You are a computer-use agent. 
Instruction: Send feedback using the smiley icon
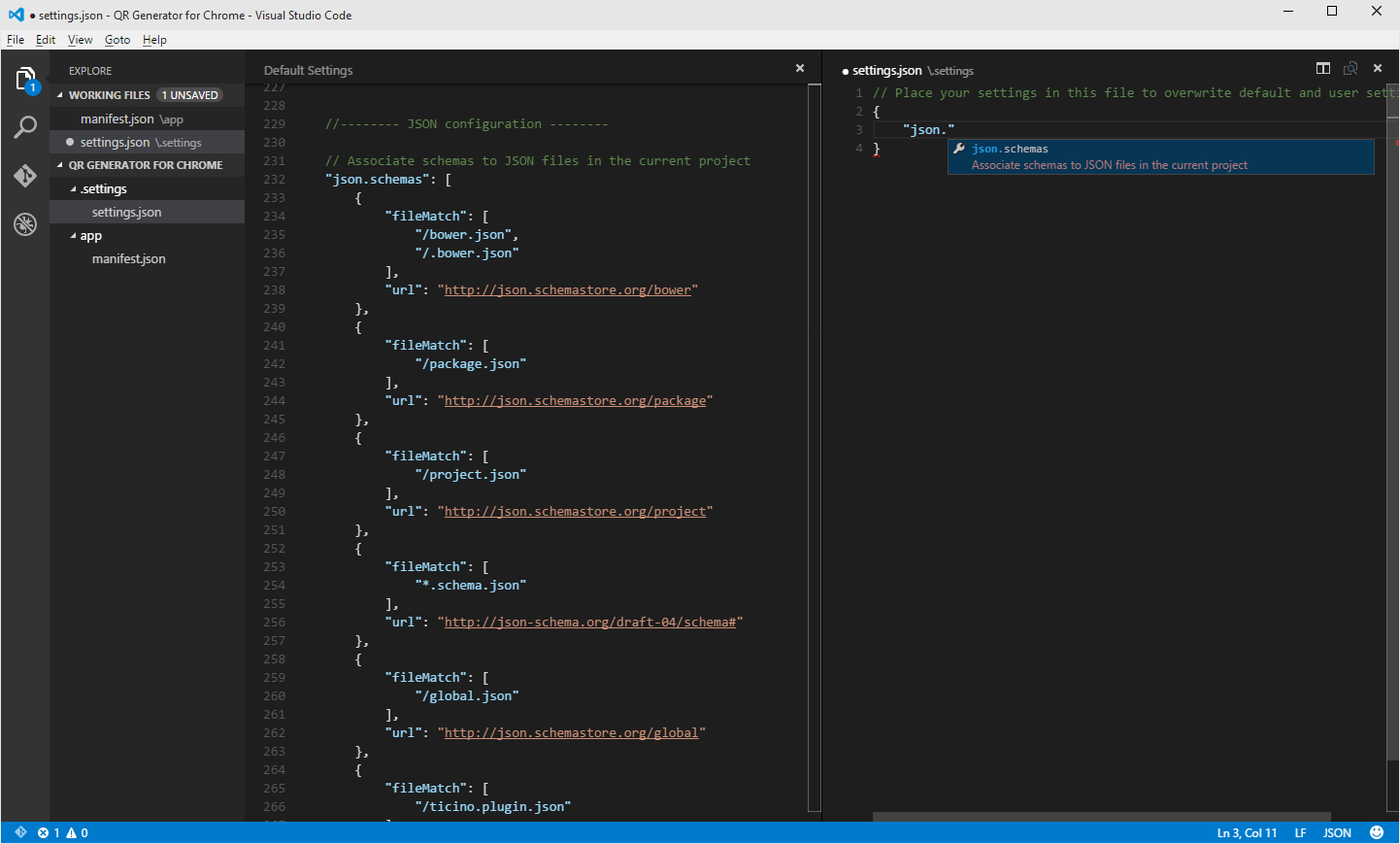[1377, 832]
